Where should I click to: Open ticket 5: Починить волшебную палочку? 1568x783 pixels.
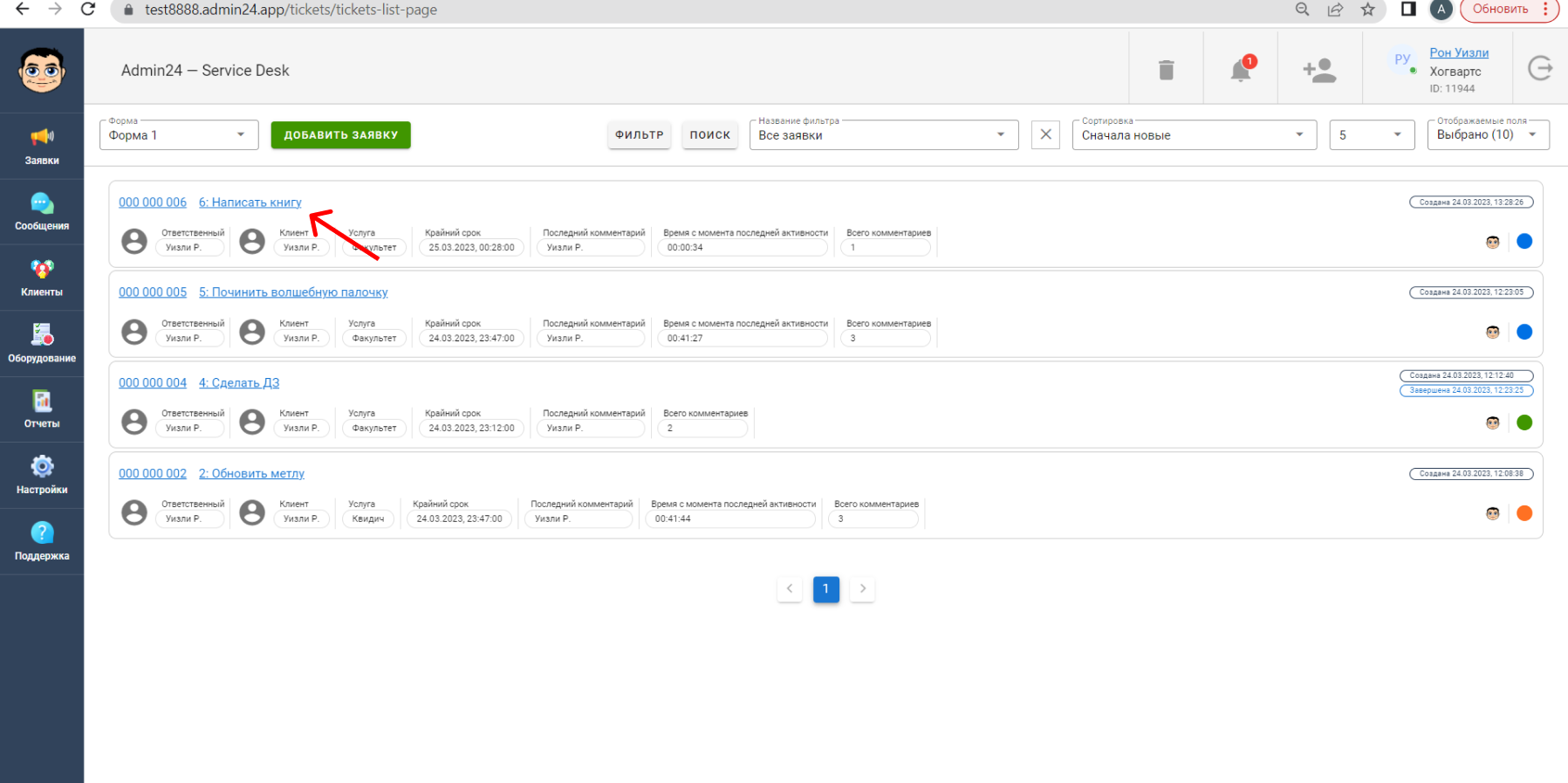tap(293, 292)
